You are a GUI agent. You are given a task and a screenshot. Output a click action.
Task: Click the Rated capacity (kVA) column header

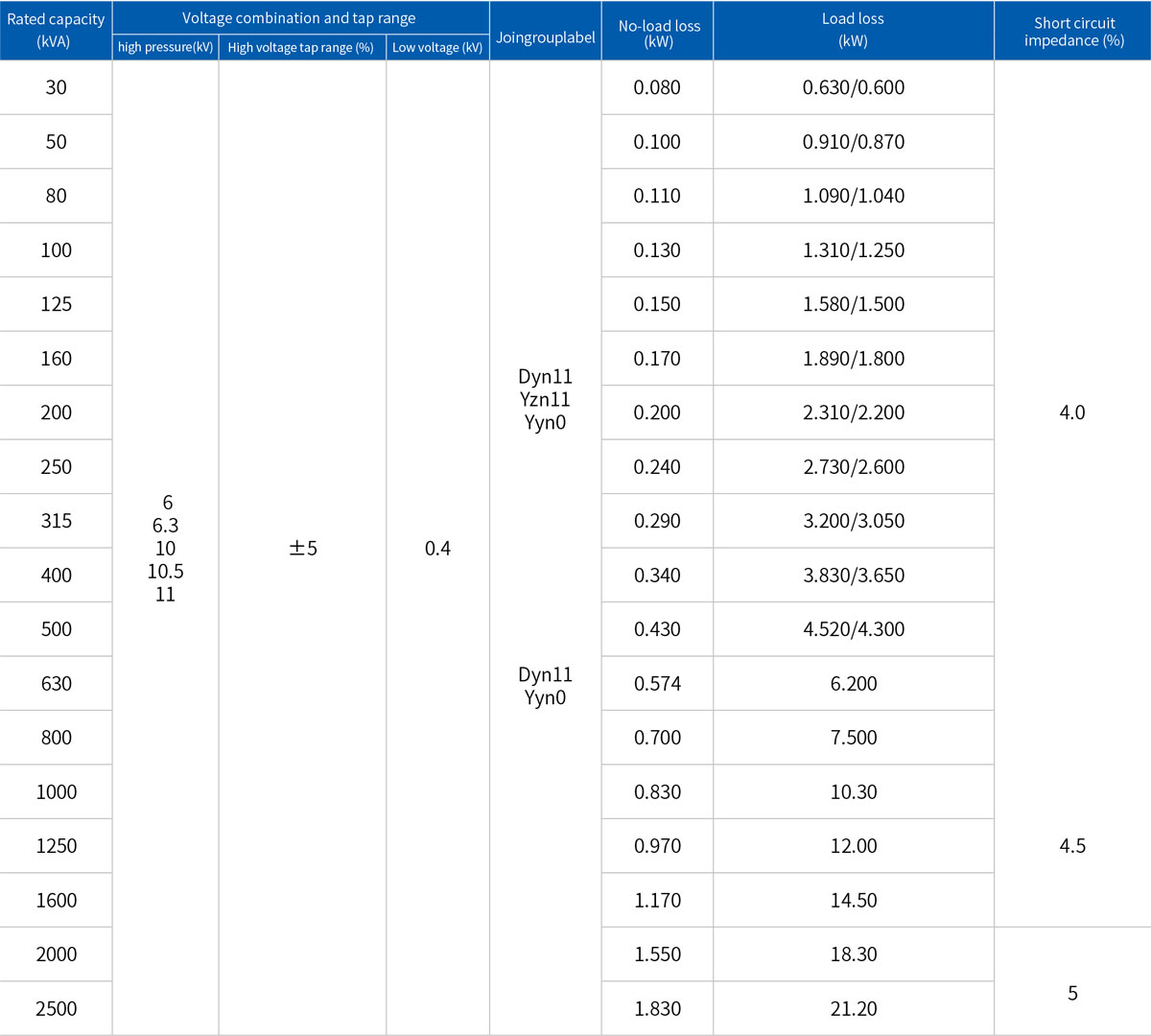(x=56, y=30)
